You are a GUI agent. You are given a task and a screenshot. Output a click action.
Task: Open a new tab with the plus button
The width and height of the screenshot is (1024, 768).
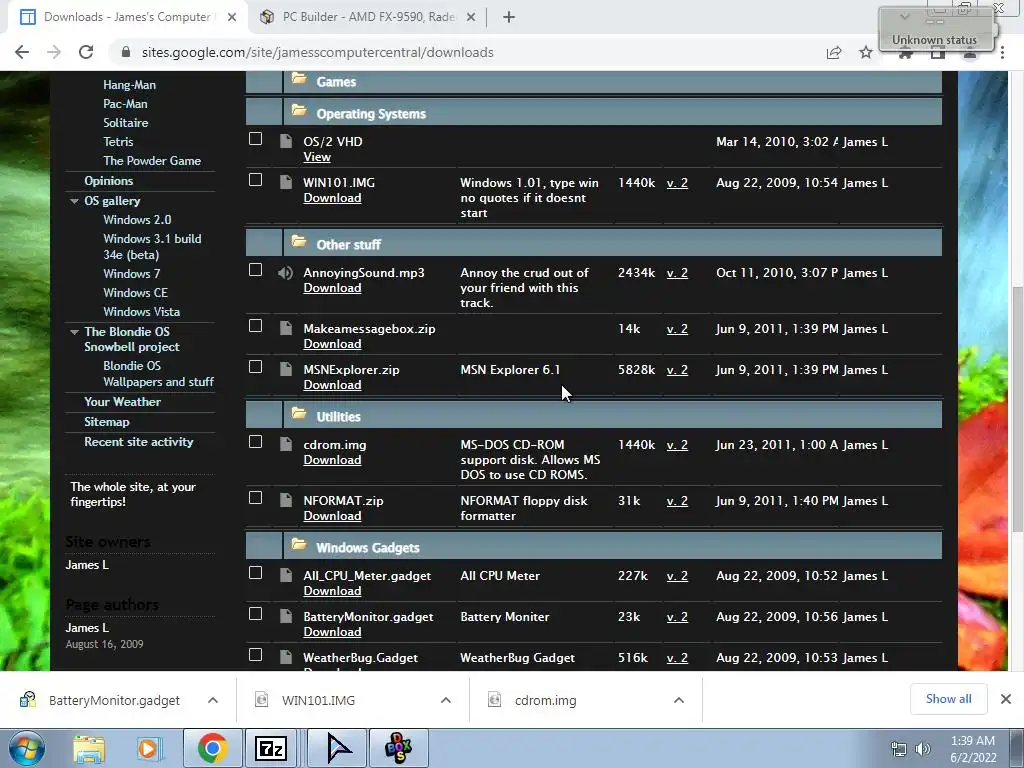point(509,17)
